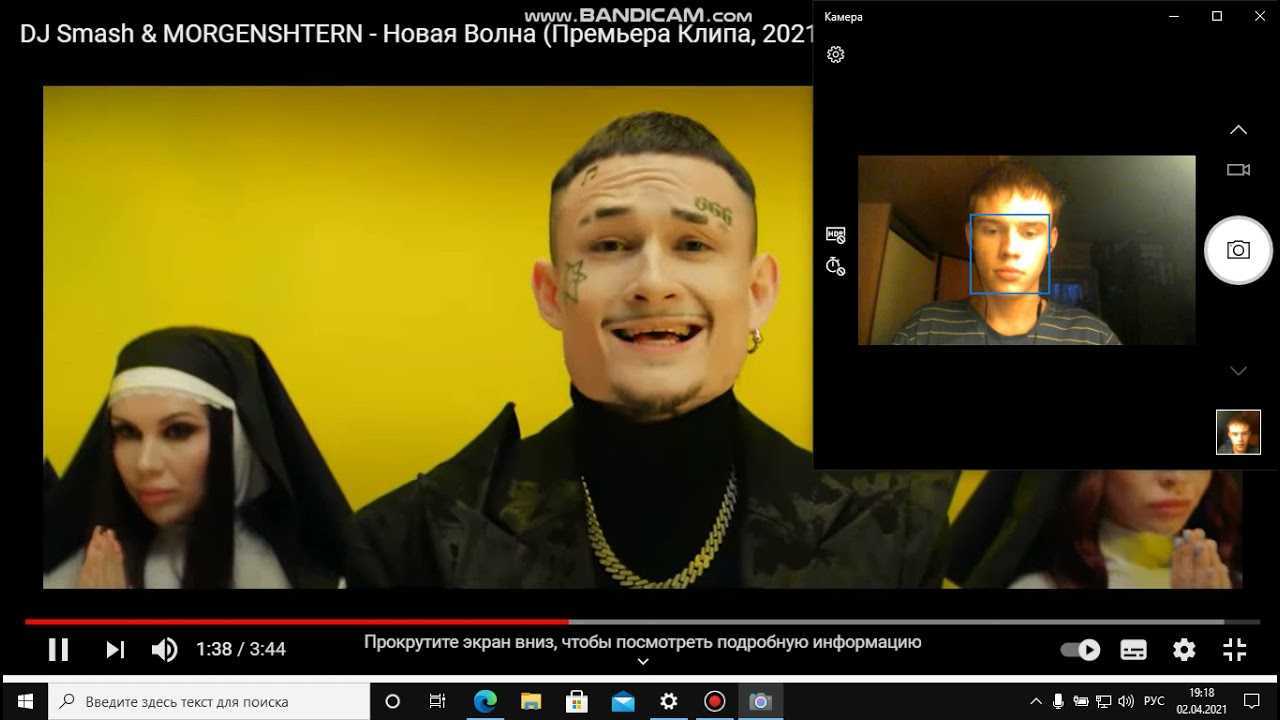The image size is (1280, 720).
Task: Click the Windows taskbar search field
Action: point(209,701)
